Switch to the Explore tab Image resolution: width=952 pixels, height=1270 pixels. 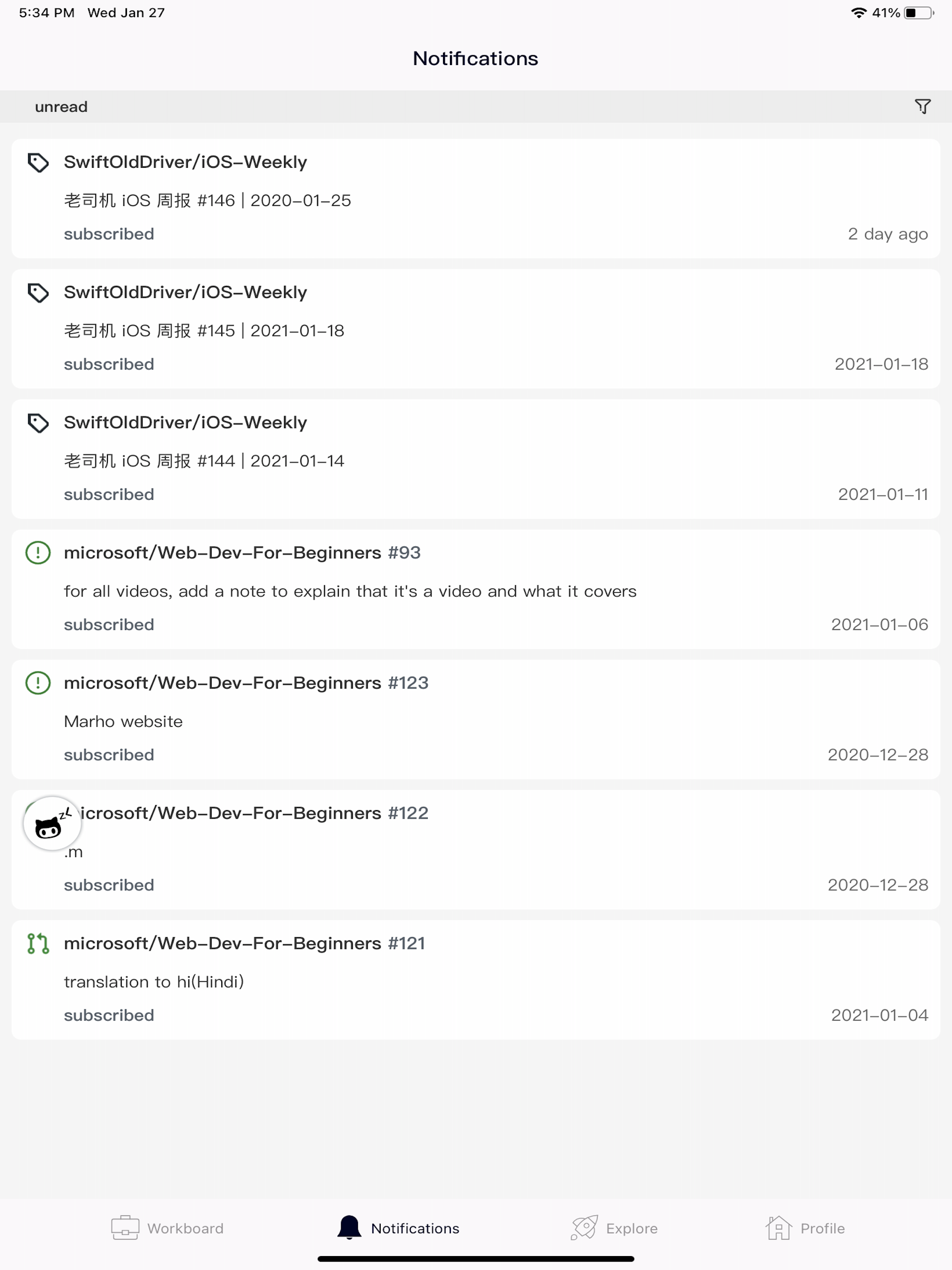[615, 1228]
